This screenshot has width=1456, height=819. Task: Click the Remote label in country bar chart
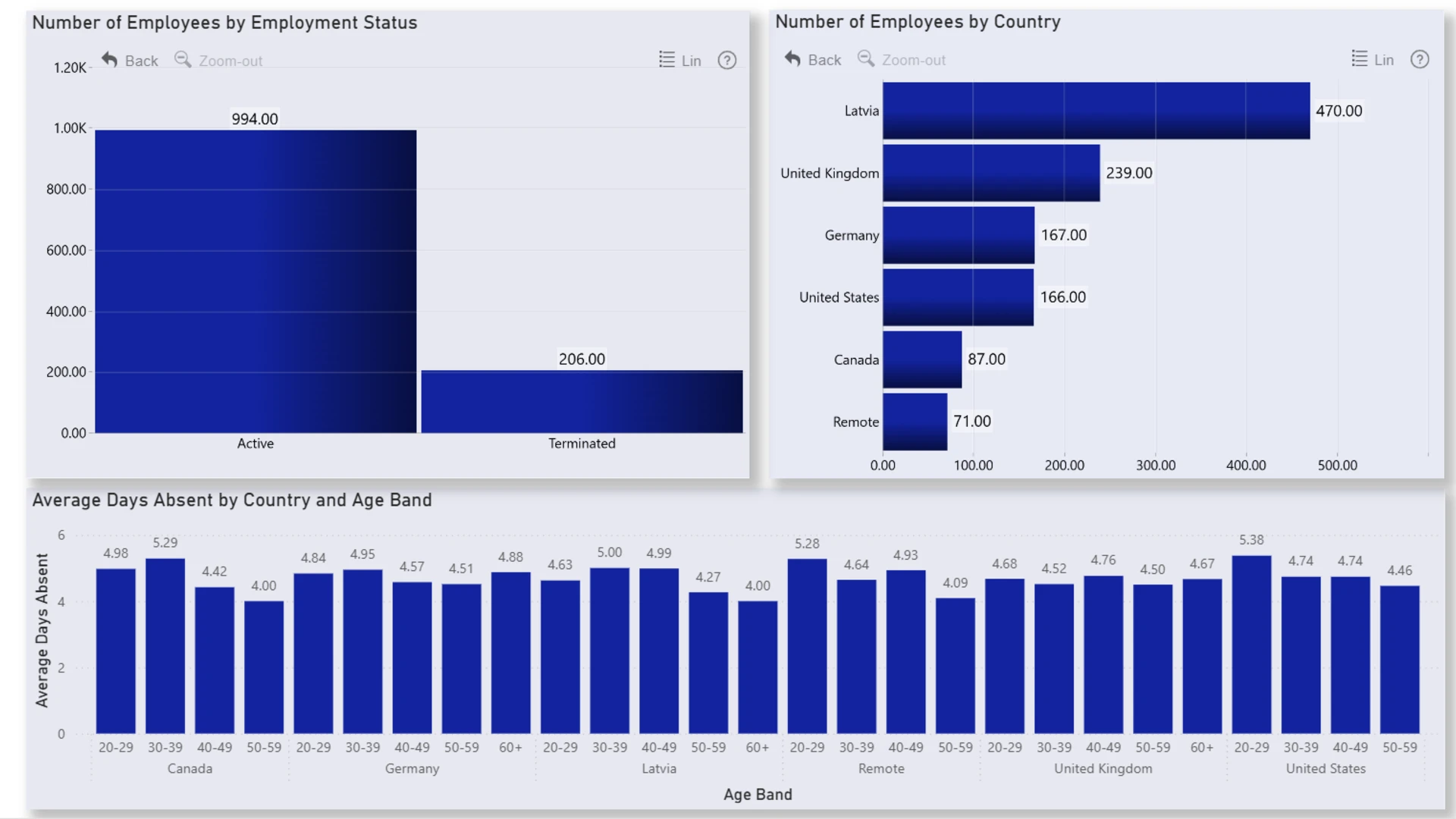tap(855, 422)
